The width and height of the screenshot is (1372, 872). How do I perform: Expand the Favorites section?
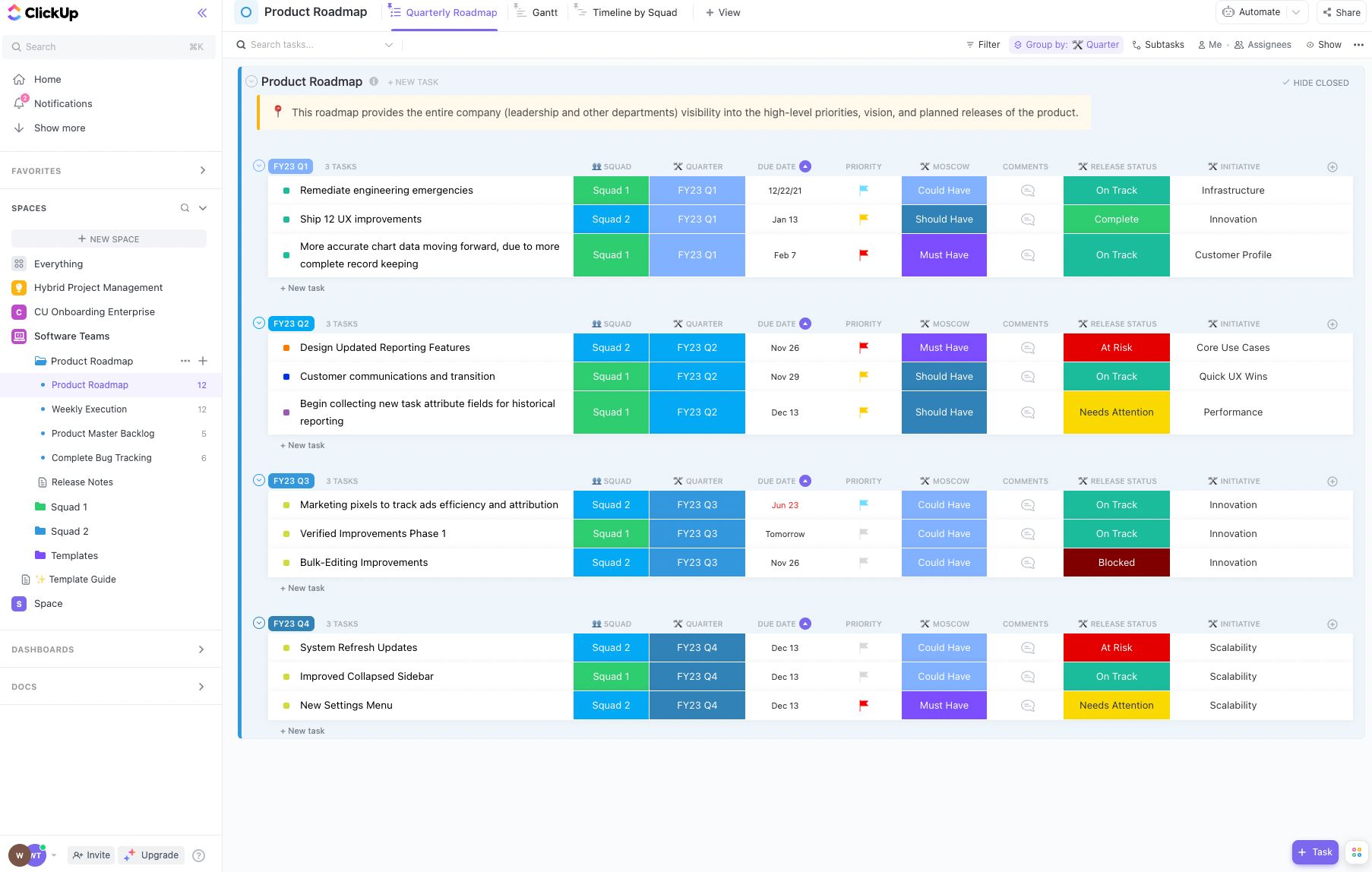pyautogui.click(x=202, y=171)
